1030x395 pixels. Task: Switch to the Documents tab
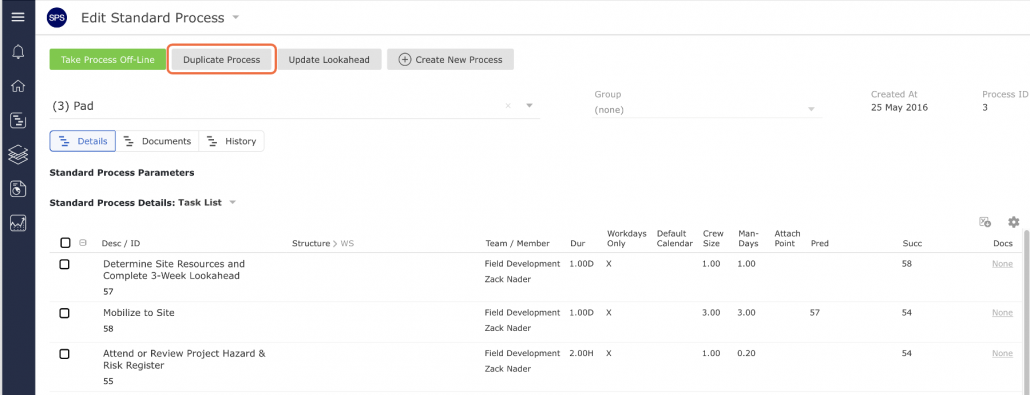click(158, 141)
